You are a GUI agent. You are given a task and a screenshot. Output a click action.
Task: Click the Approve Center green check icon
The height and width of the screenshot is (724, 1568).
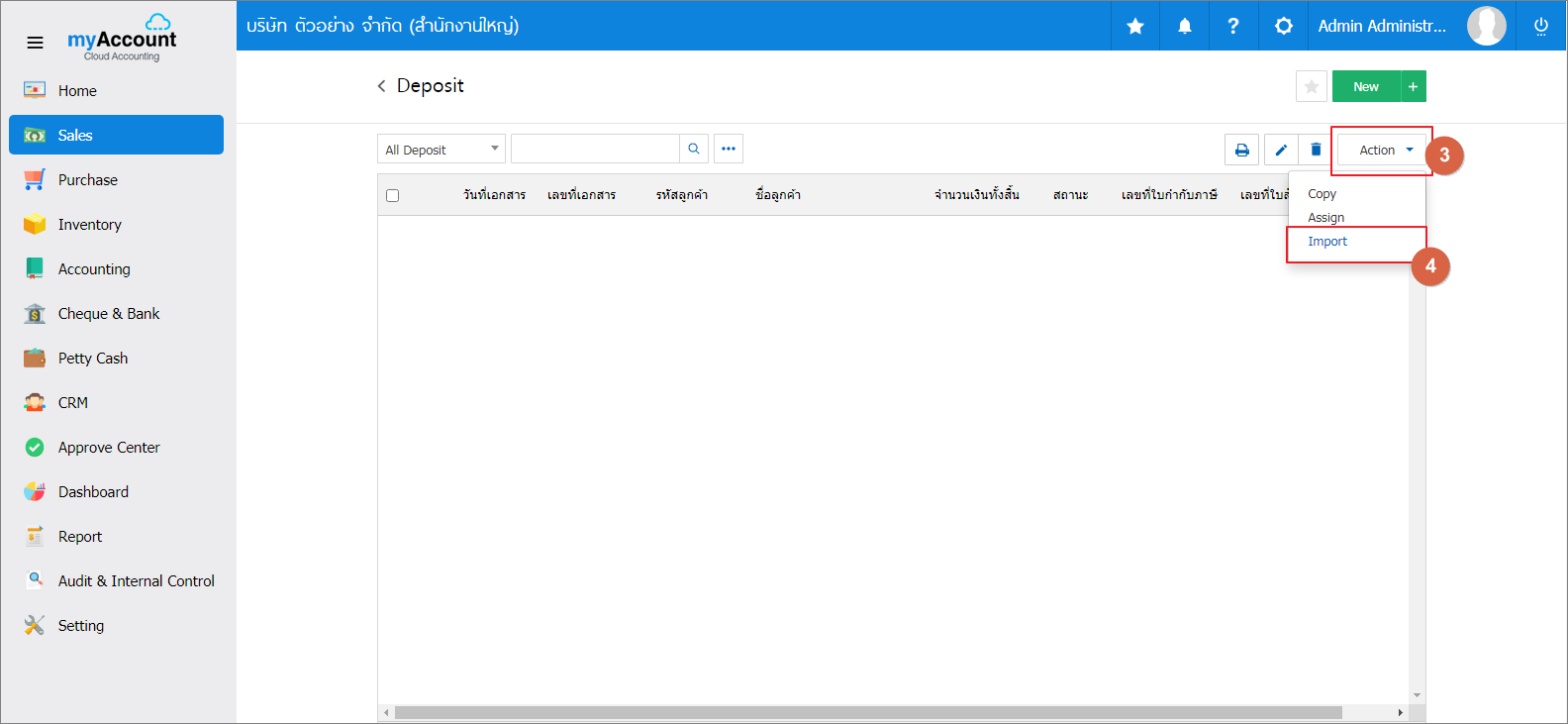[x=35, y=447]
